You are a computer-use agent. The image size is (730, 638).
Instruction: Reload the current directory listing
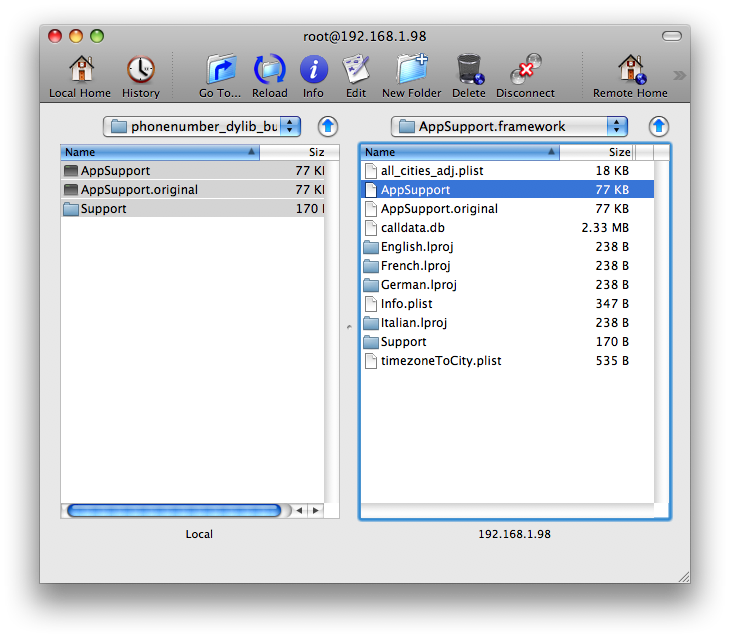[270, 70]
